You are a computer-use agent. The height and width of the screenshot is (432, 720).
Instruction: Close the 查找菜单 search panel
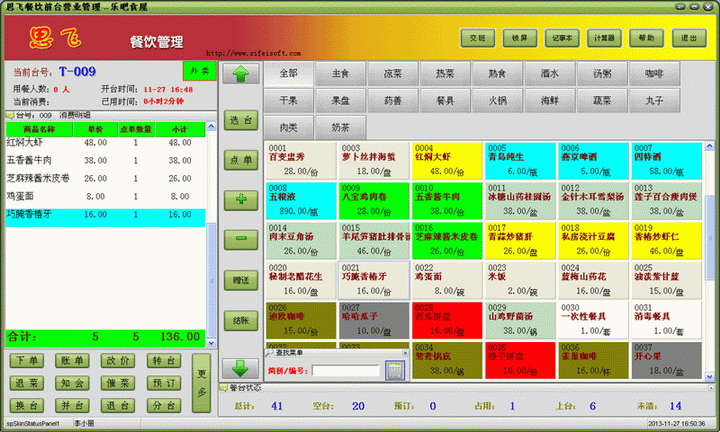pyautogui.click(x=405, y=353)
